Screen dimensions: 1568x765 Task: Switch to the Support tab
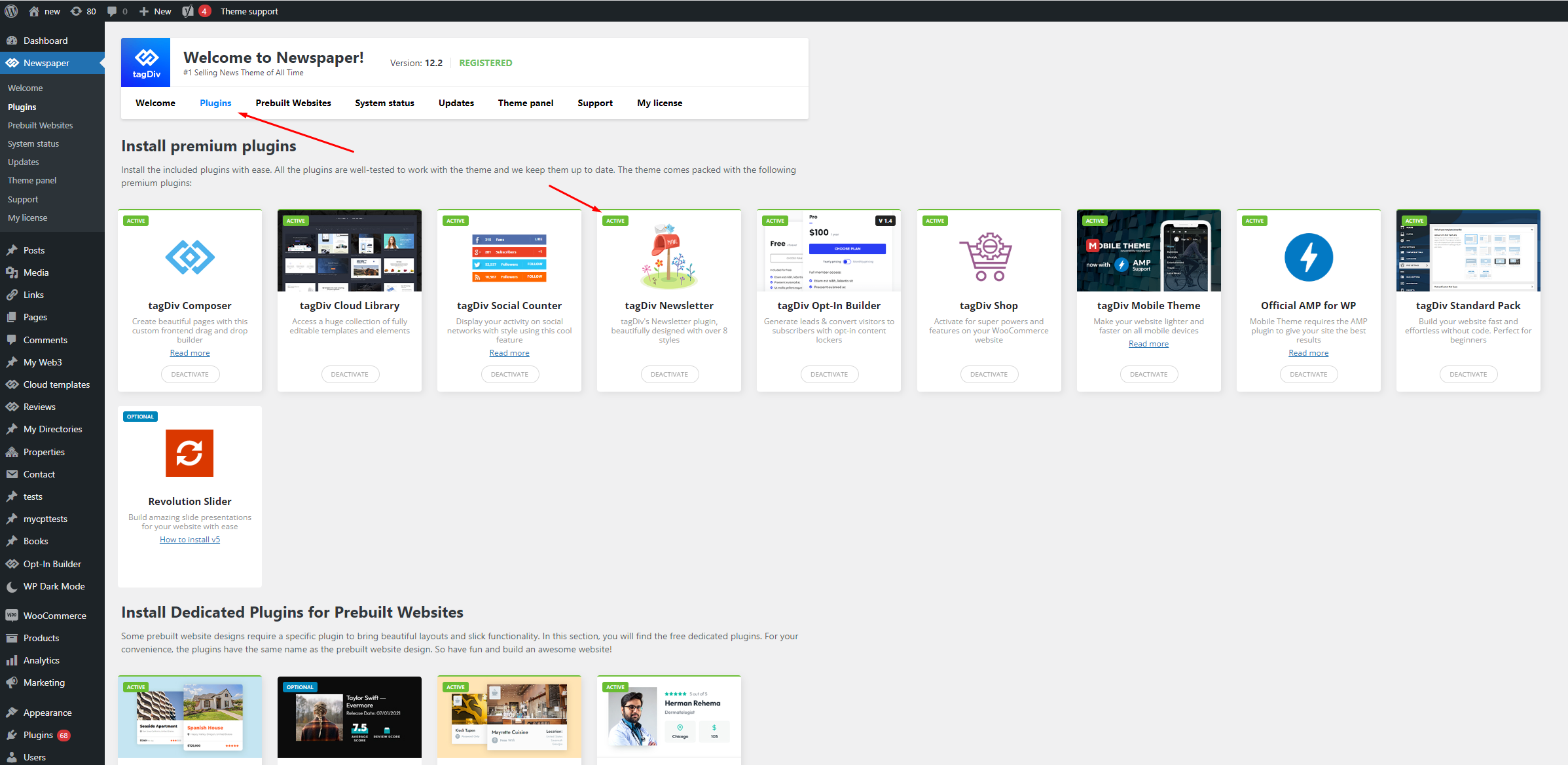tap(595, 103)
